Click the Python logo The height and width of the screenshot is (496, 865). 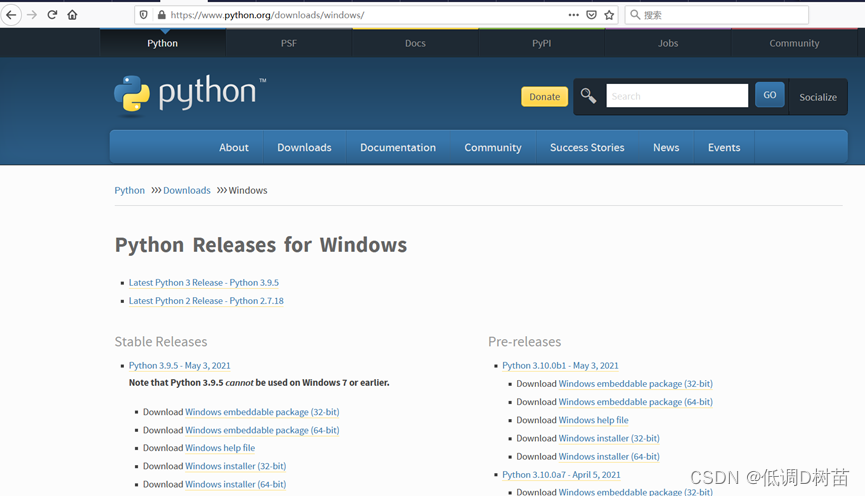[190, 94]
